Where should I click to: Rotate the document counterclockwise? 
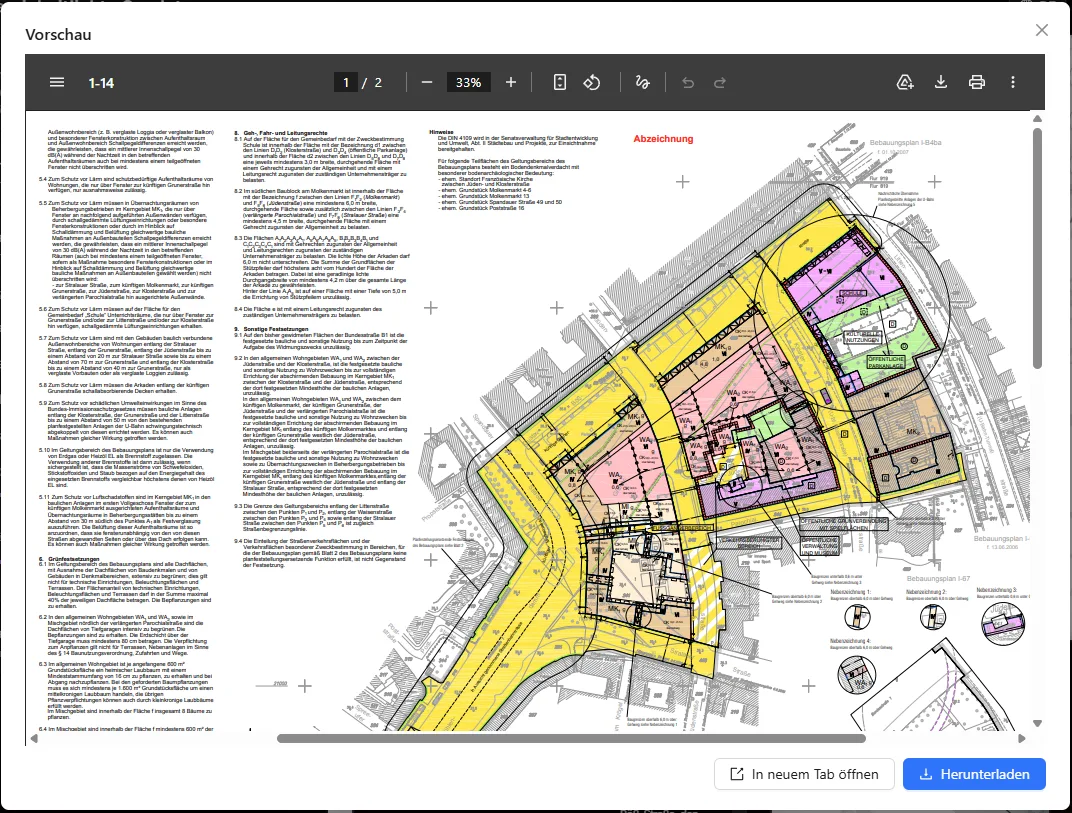[591, 82]
